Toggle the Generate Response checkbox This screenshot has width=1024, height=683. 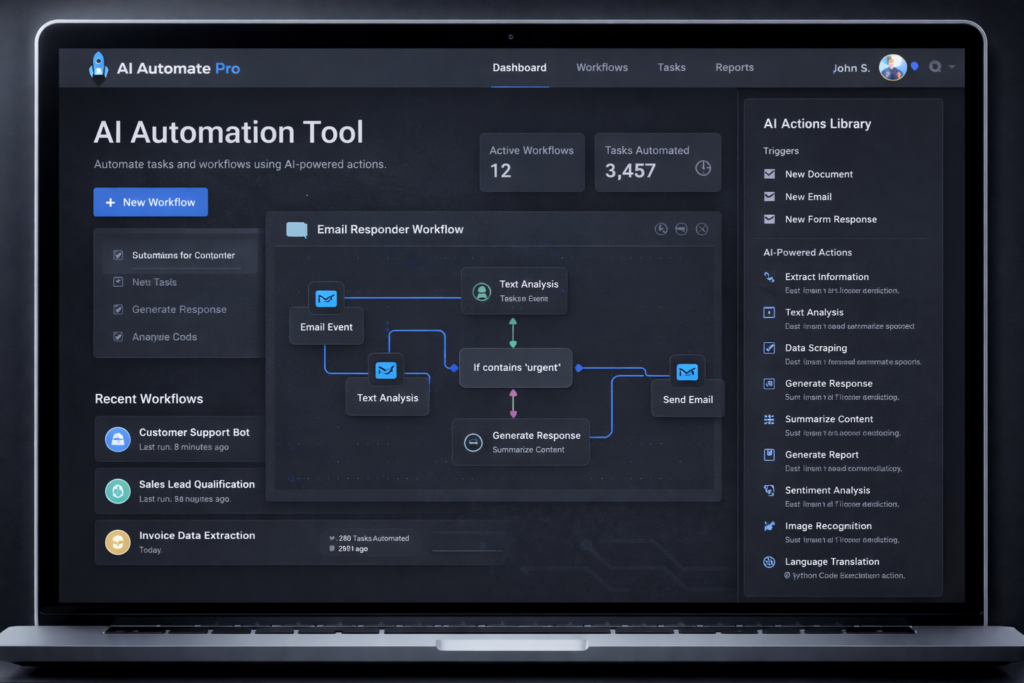pyautogui.click(x=118, y=309)
